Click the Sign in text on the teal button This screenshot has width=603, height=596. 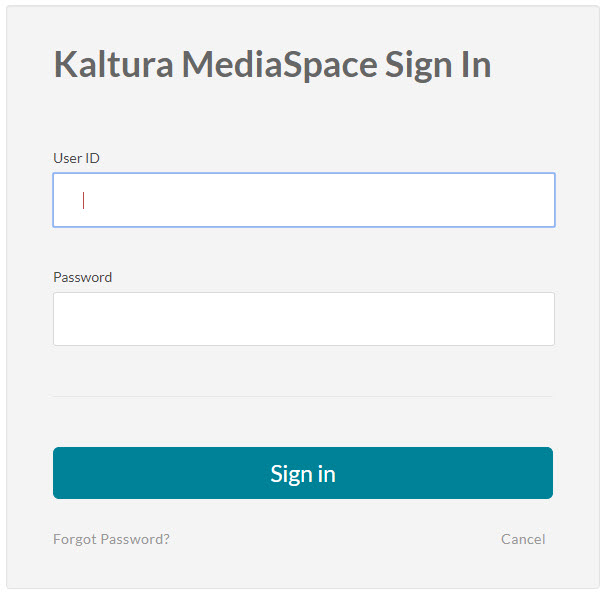click(303, 474)
